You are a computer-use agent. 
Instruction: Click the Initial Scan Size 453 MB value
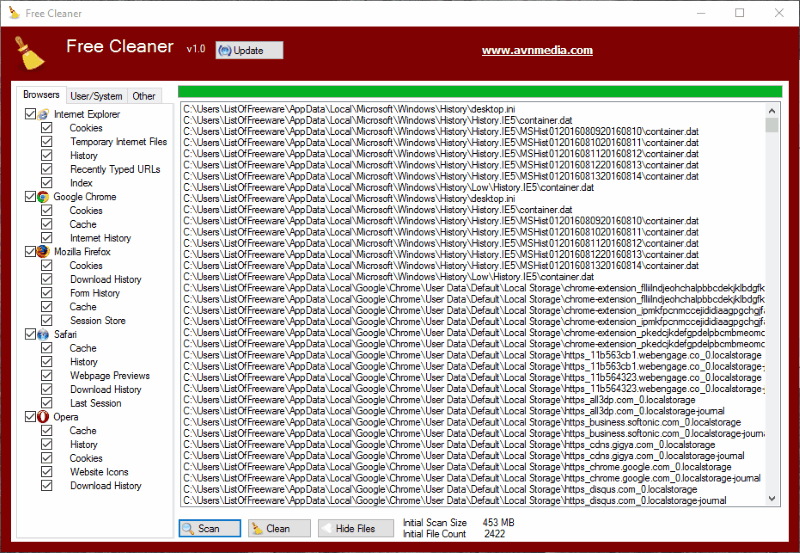498,522
